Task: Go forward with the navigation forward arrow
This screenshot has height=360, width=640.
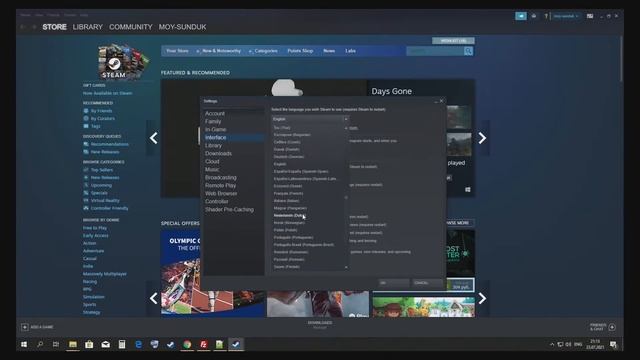Action: click(x=34, y=27)
